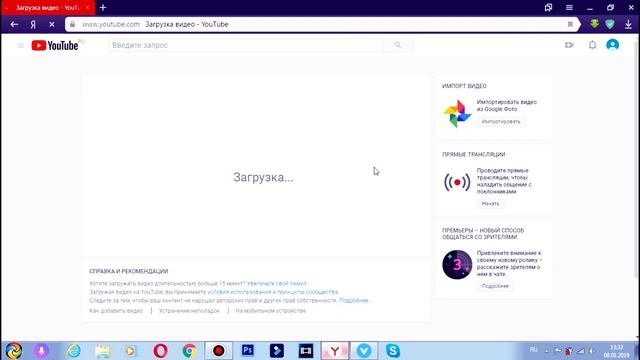
Task: Open the create video camera icon
Action: pyautogui.click(x=569, y=45)
